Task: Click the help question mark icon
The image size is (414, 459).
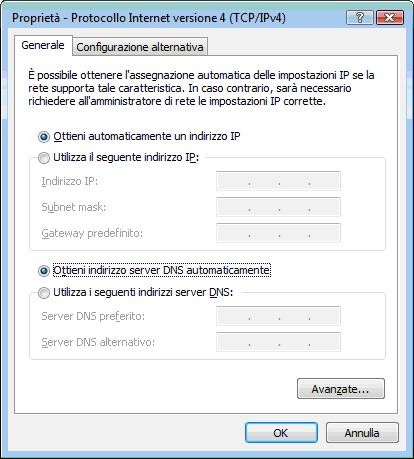Action: [x=360, y=17]
